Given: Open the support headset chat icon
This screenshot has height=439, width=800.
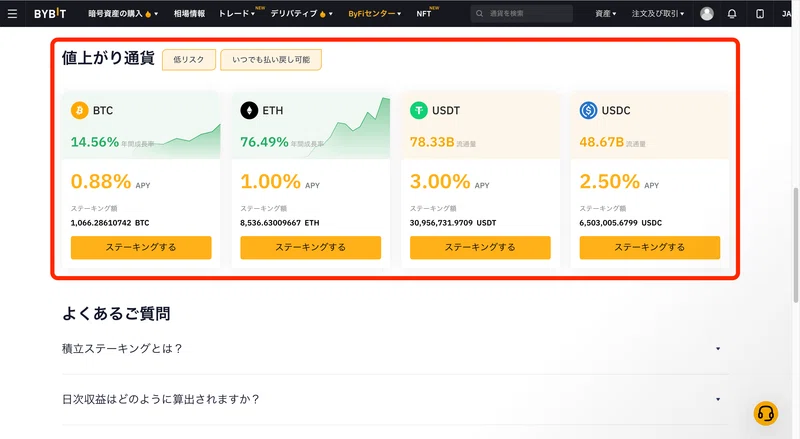Looking at the screenshot, I should point(766,413).
